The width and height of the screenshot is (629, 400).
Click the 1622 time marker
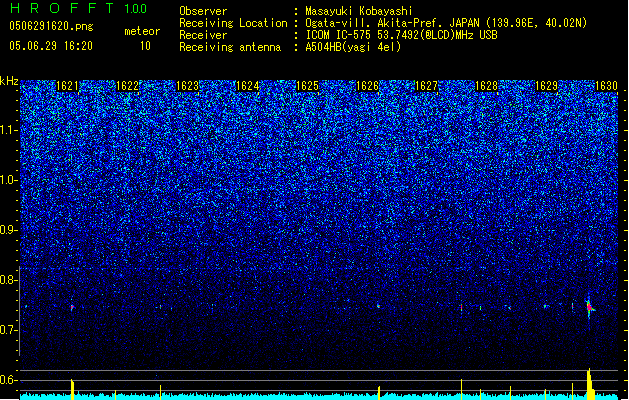(127, 86)
